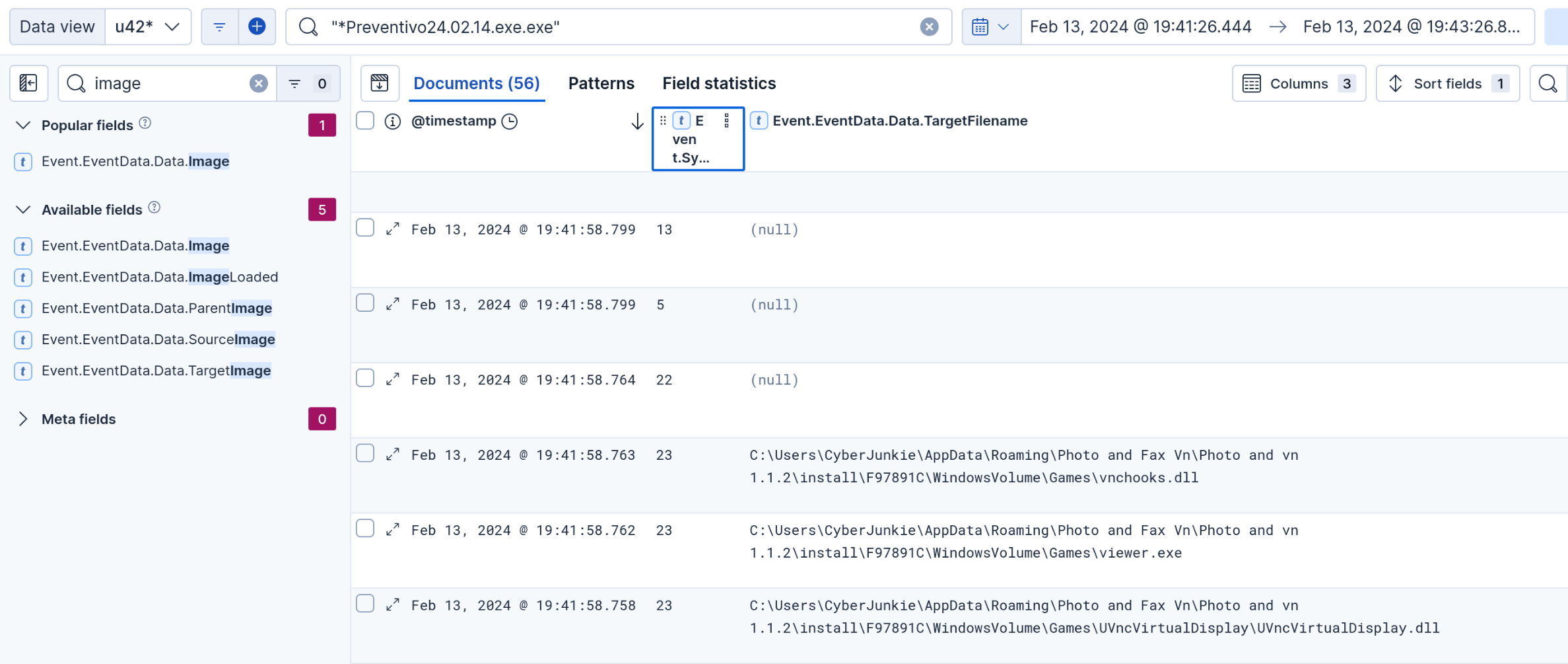This screenshot has width=1568, height=664.
Task: Toggle the select-all rows checkbox
Action: tap(365, 121)
